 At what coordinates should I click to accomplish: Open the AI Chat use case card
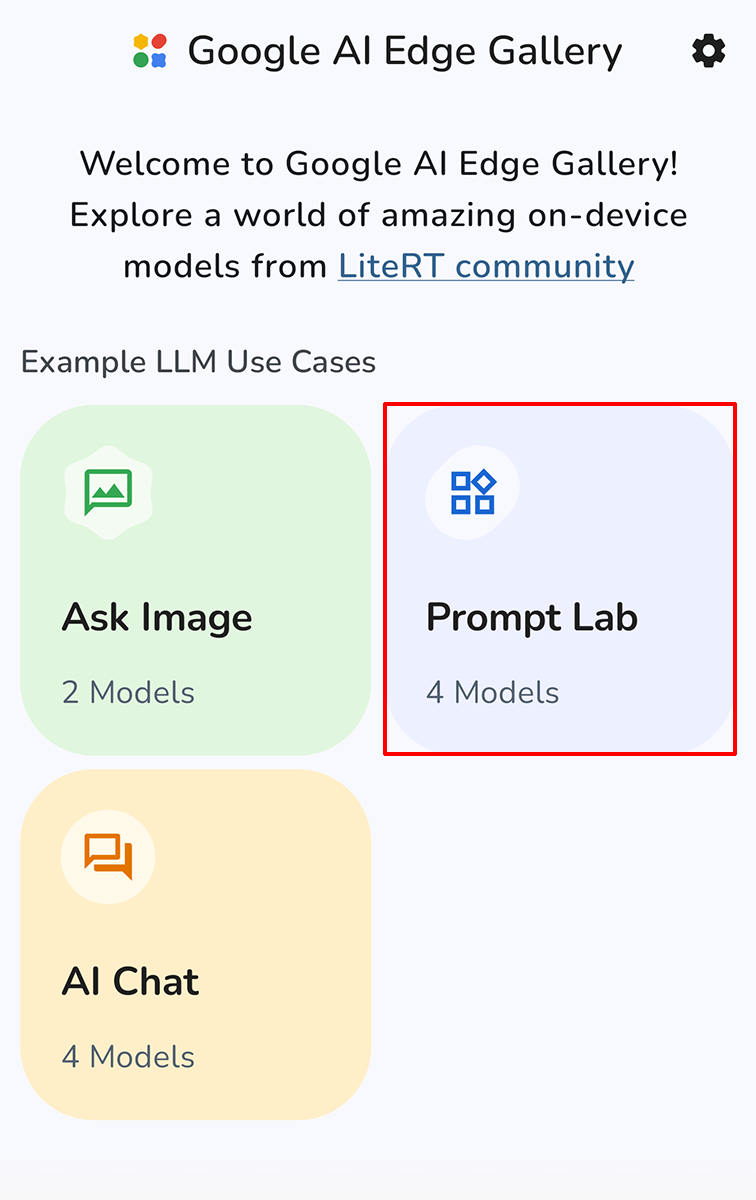click(x=196, y=944)
